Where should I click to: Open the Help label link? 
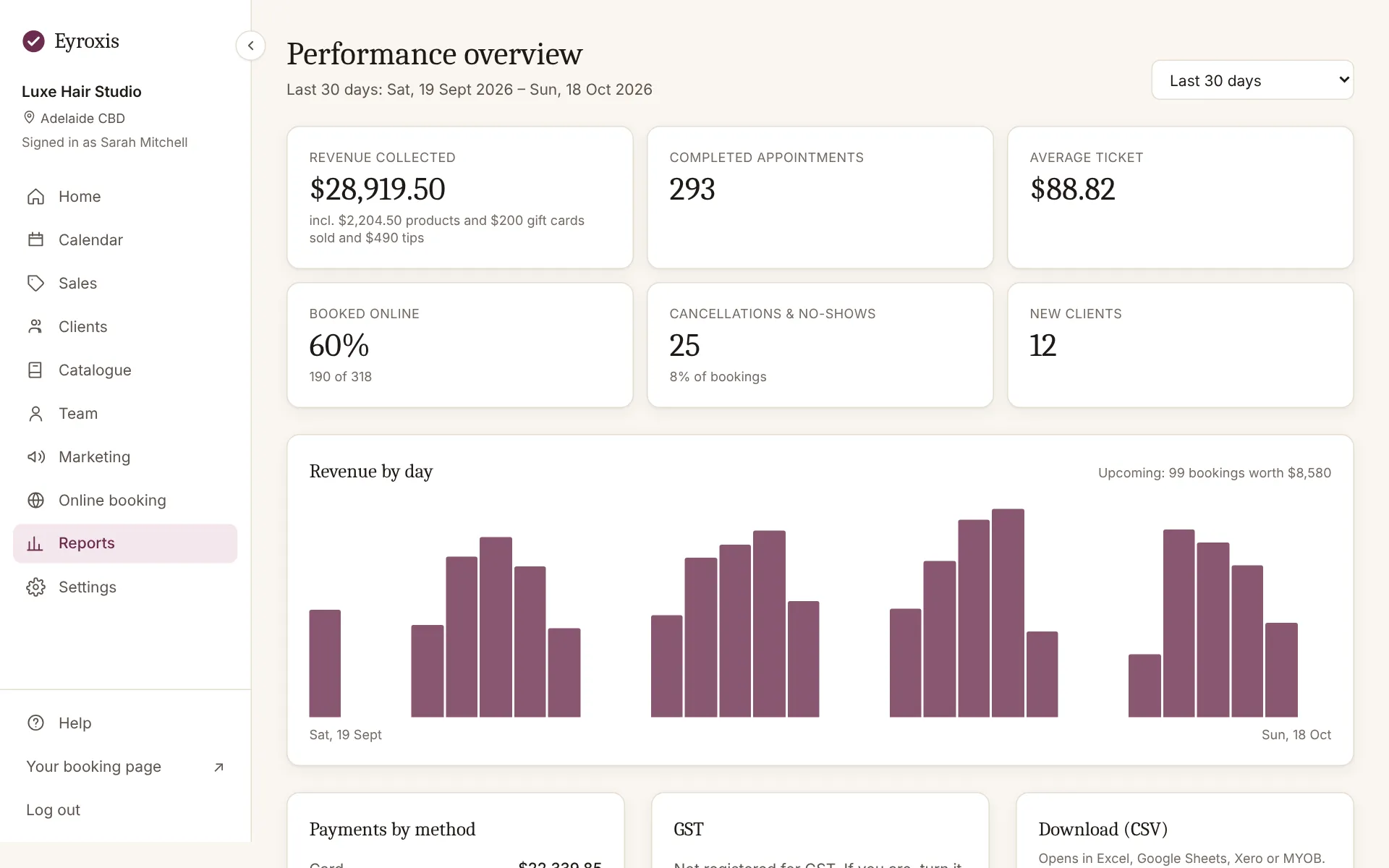click(x=75, y=723)
